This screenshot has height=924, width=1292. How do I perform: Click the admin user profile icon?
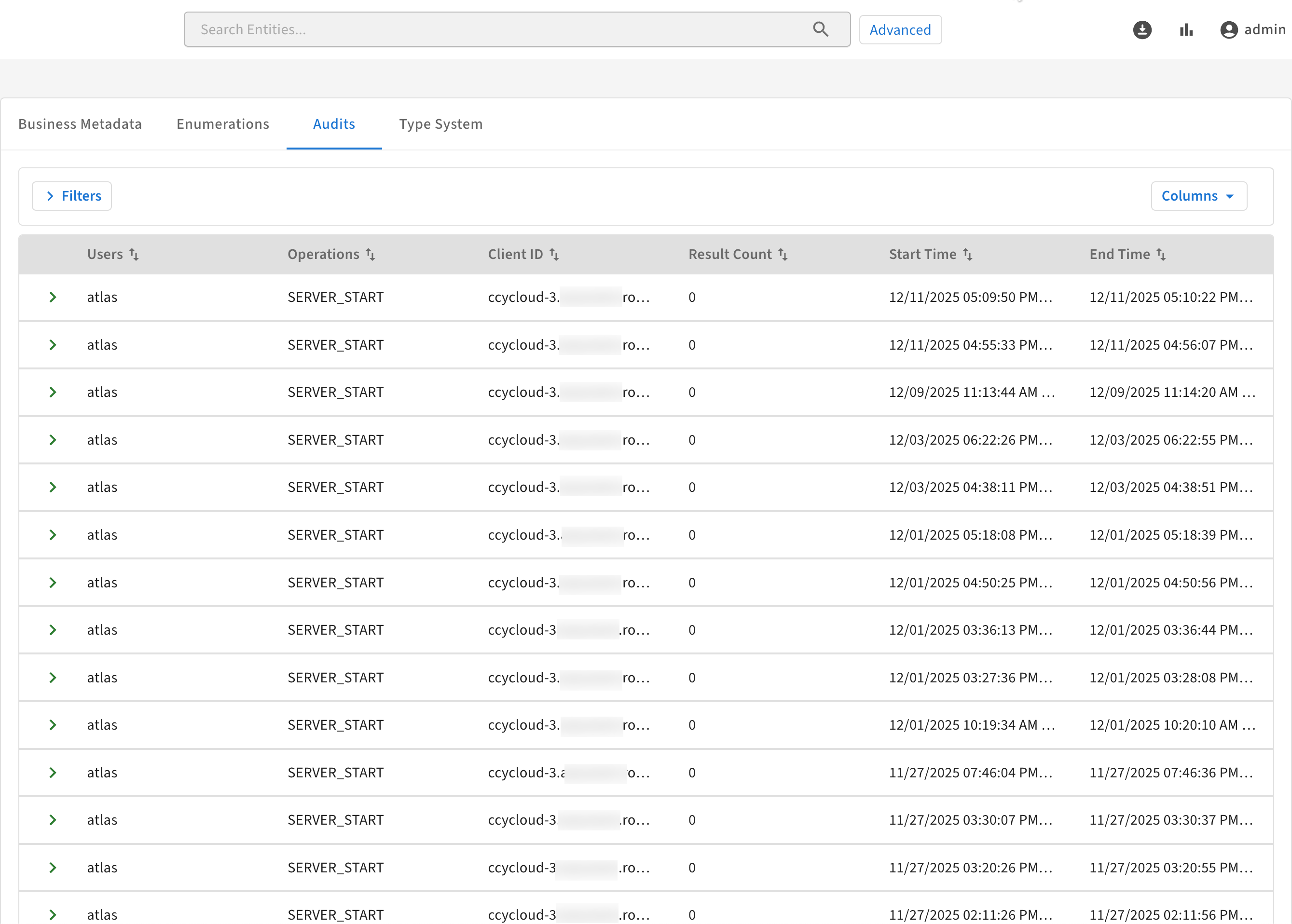pos(1229,29)
